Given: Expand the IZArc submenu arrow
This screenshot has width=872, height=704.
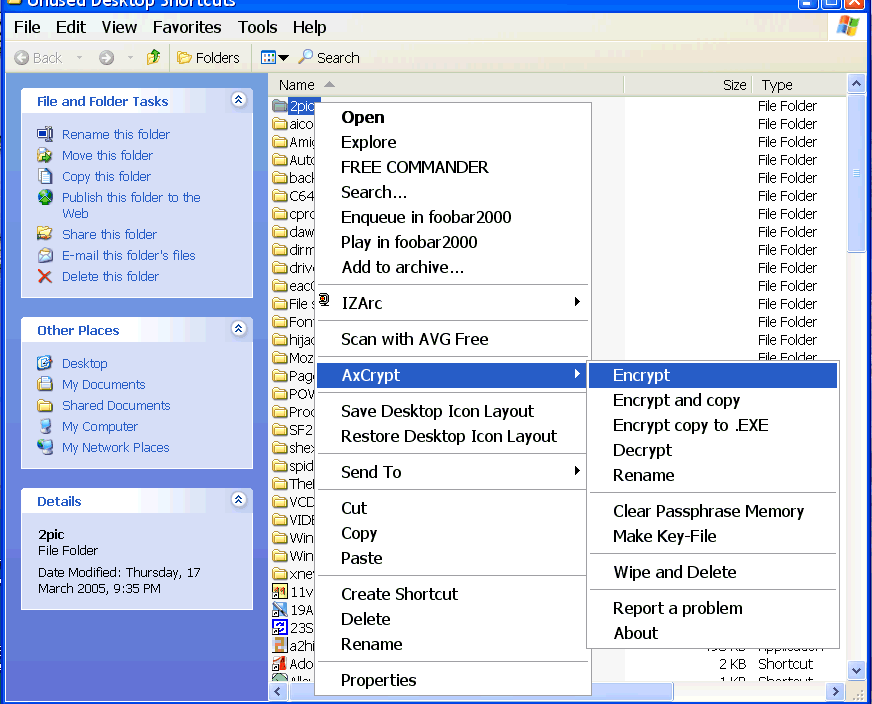Looking at the screenshot, I should tap(577, 301).
